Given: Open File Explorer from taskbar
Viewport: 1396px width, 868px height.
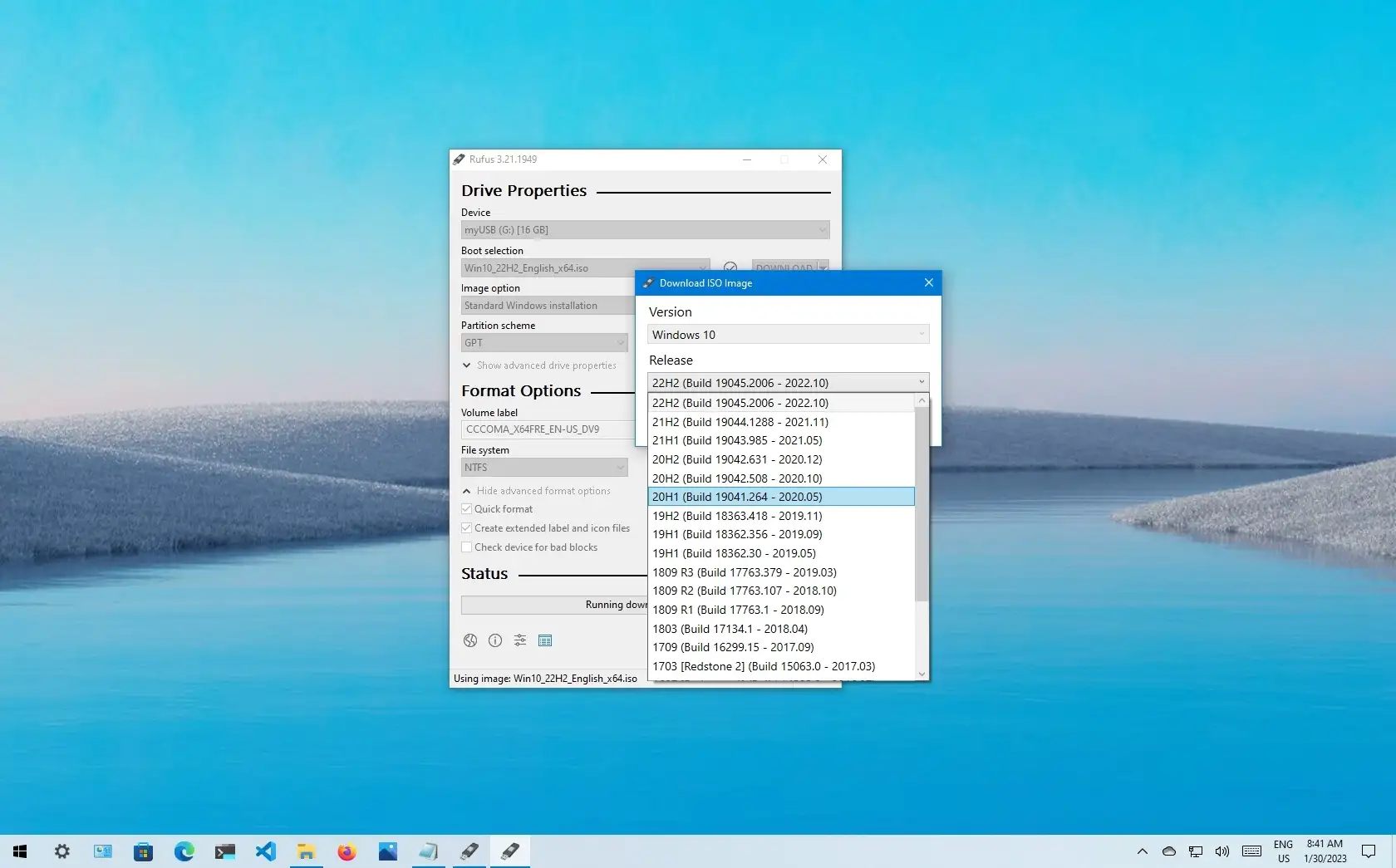Looking at the screenshot, I should [x=306, y=851].
